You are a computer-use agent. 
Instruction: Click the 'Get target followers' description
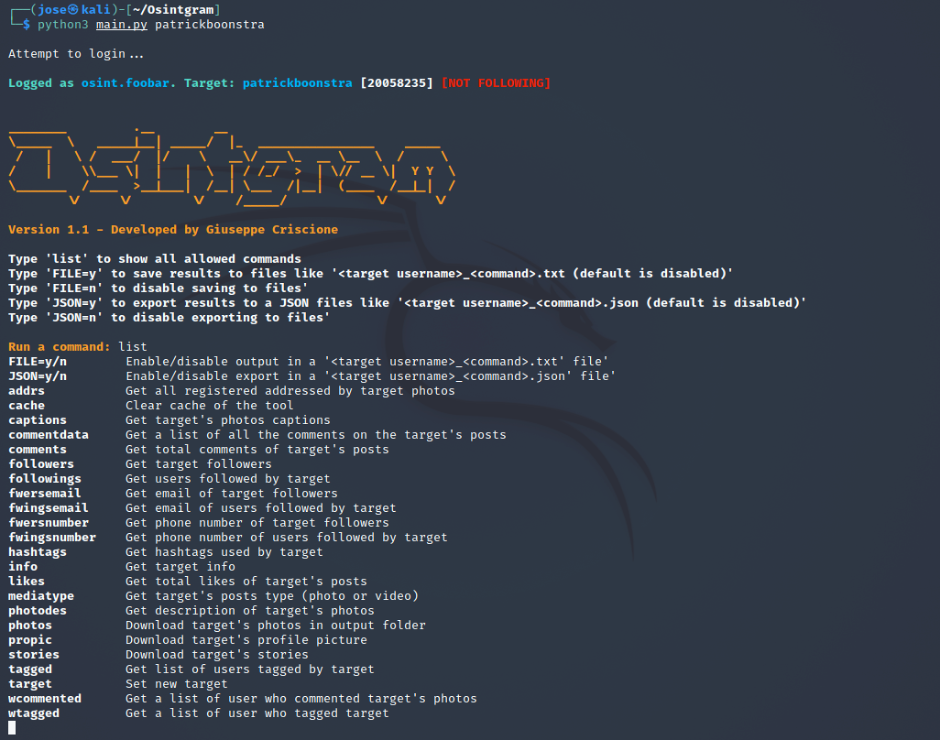199,464
